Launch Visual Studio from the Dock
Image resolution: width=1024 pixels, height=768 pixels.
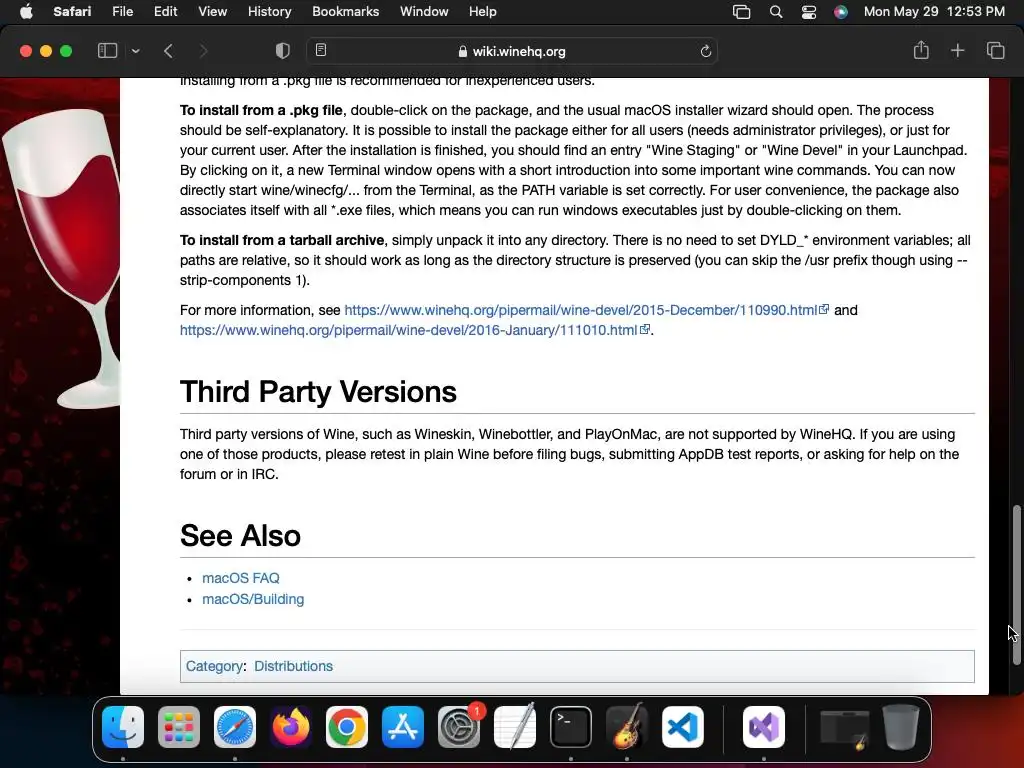pos(763,727)
